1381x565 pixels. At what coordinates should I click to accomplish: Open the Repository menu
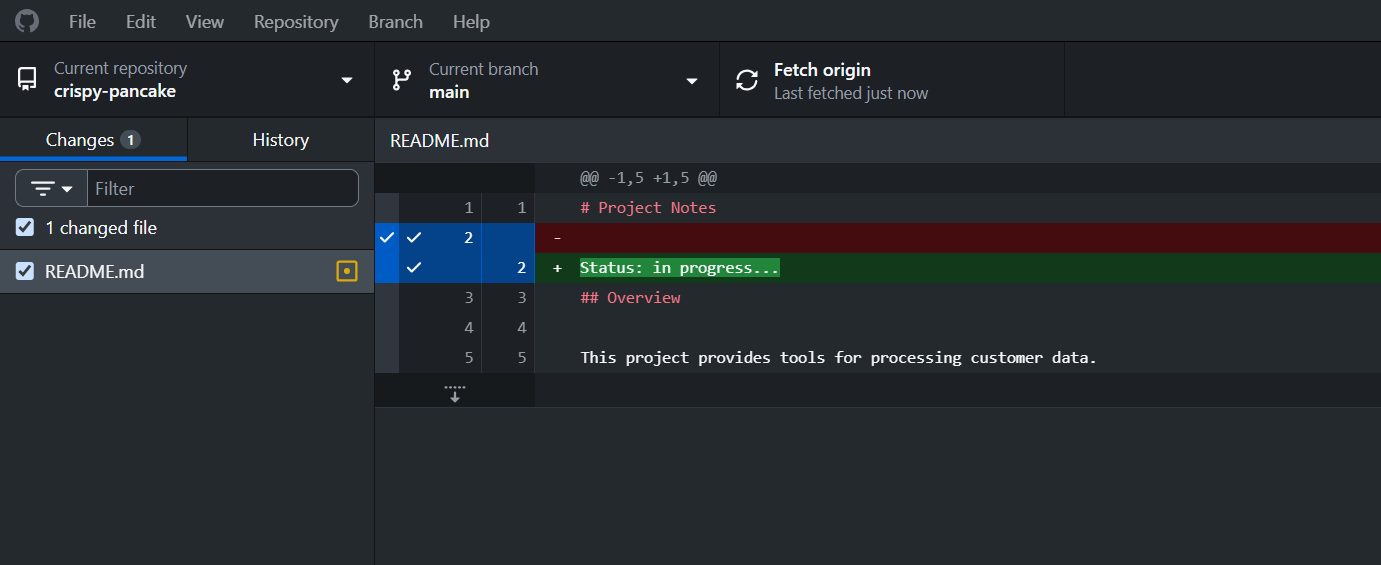point(296,21)
